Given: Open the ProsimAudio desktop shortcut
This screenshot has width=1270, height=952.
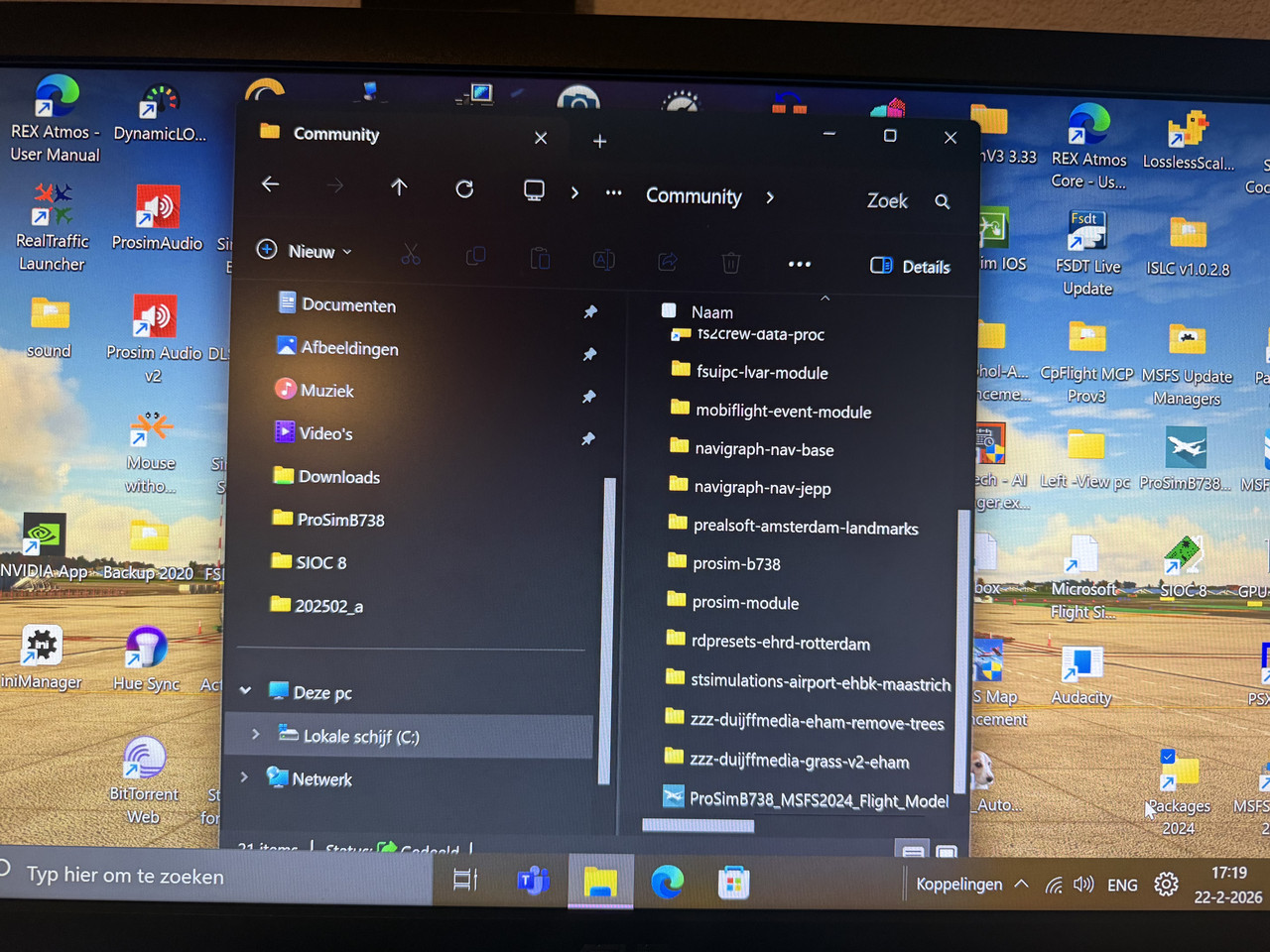Looking at the screenshot, I should pyautogui.click(x=157, y=218).
